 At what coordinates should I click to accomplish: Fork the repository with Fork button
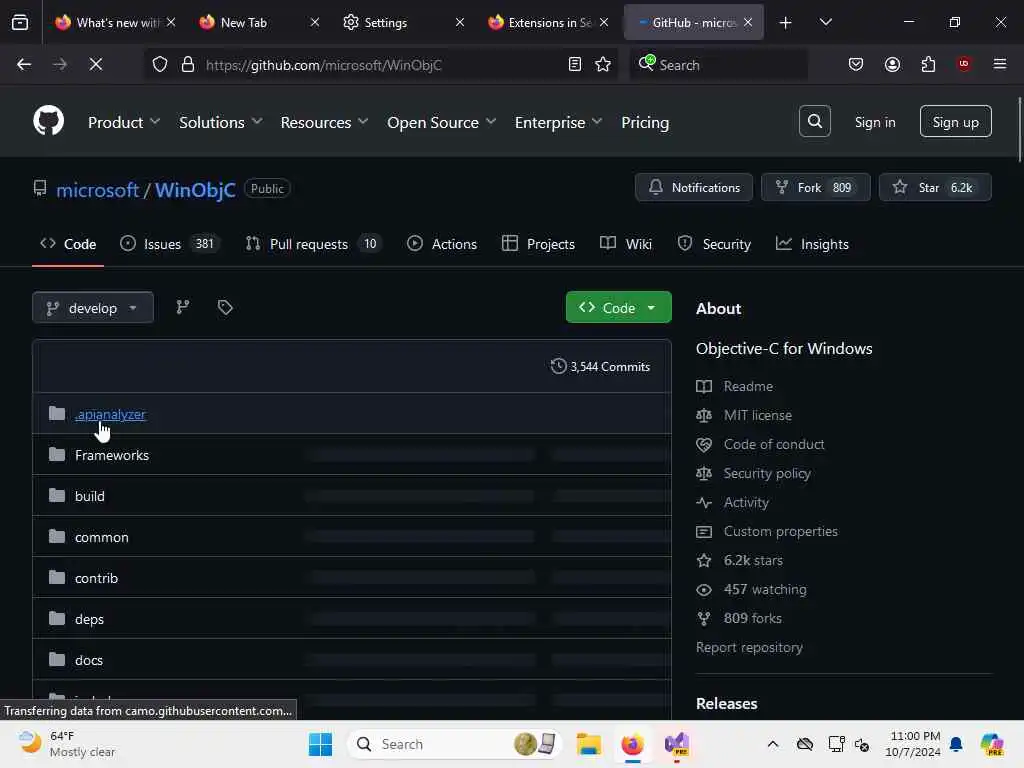point(816,187)
